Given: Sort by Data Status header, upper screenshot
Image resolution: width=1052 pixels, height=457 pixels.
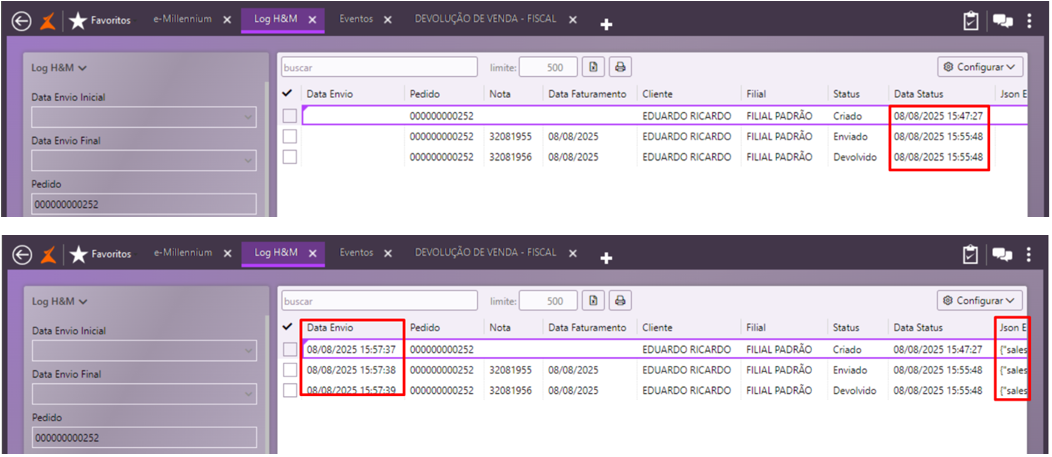Looking at the screenshot, I should (x=918, y=95).
